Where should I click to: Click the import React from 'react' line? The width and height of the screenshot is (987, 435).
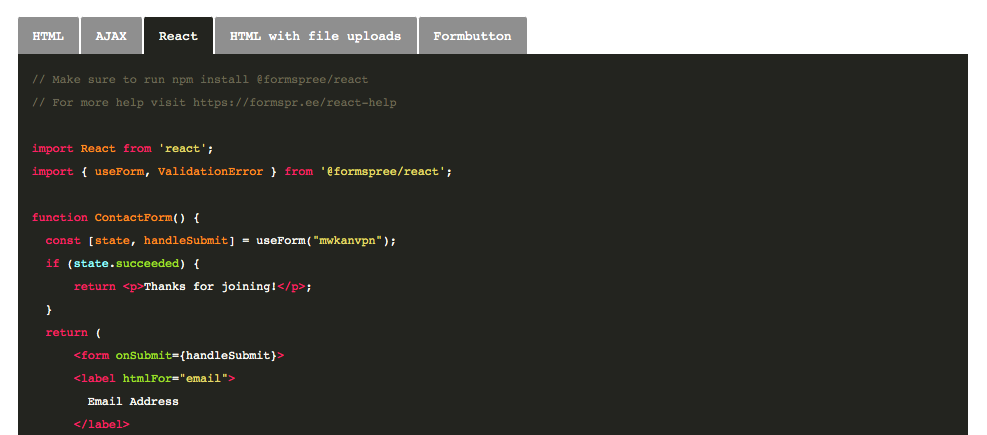(123, 149)
